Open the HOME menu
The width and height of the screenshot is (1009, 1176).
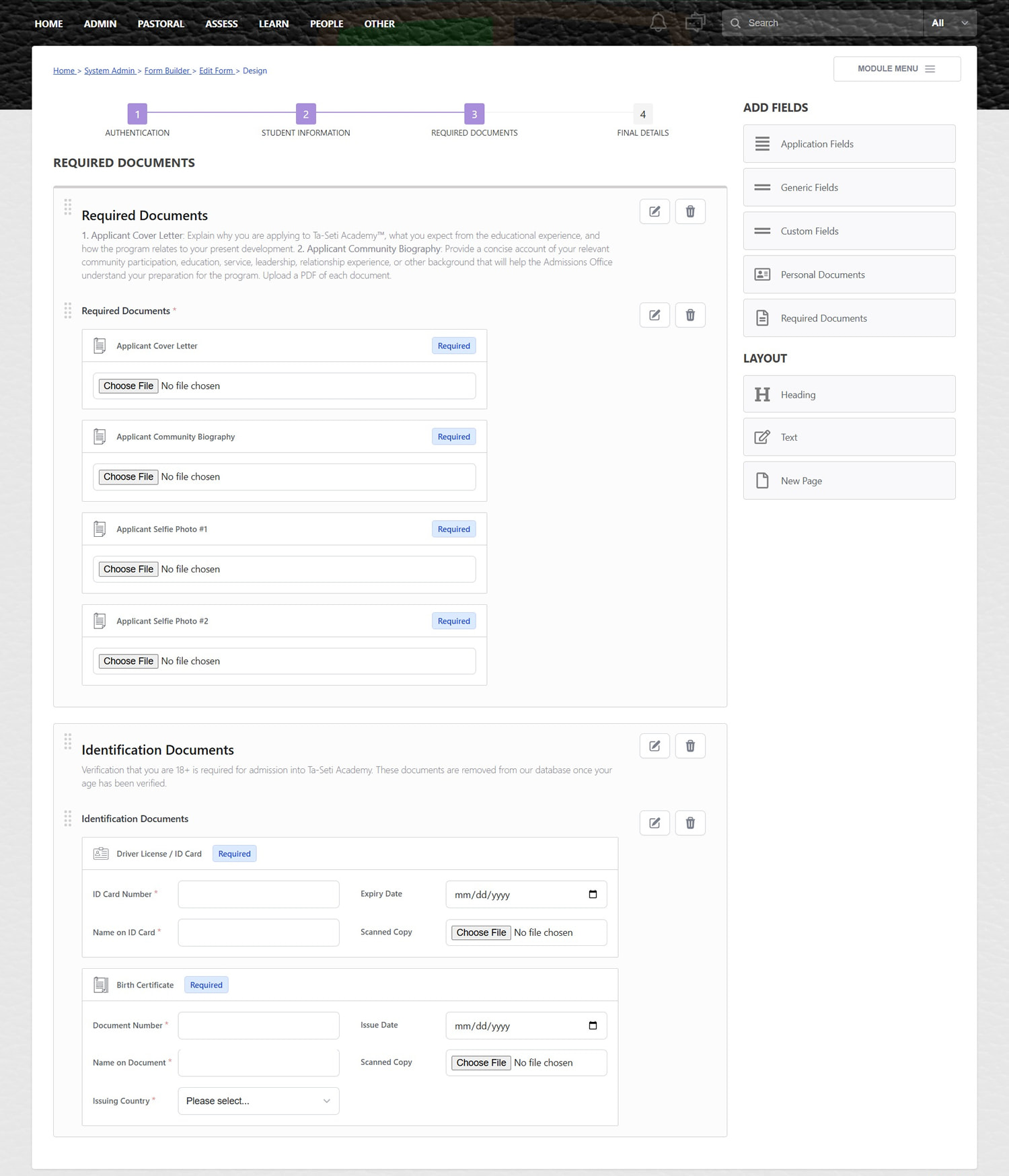pos(48,24)
